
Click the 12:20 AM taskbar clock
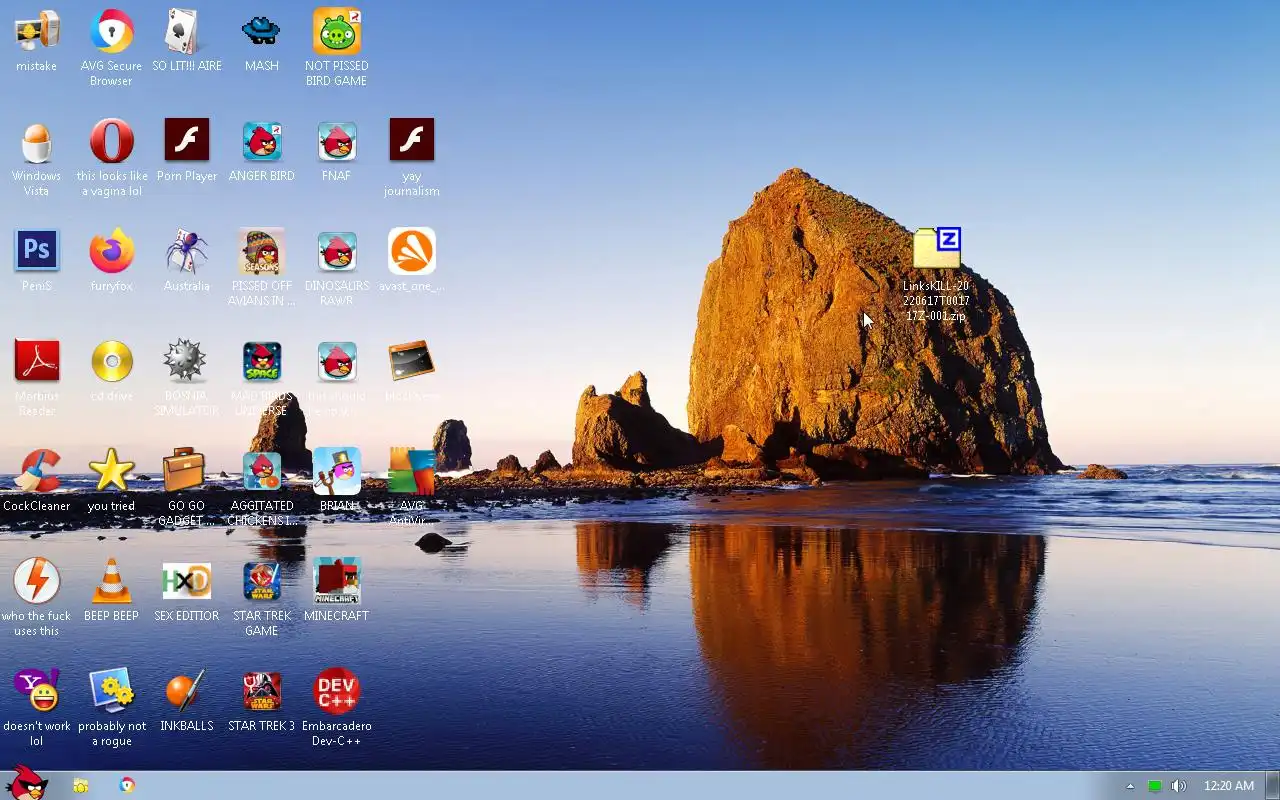(1228, 786)
